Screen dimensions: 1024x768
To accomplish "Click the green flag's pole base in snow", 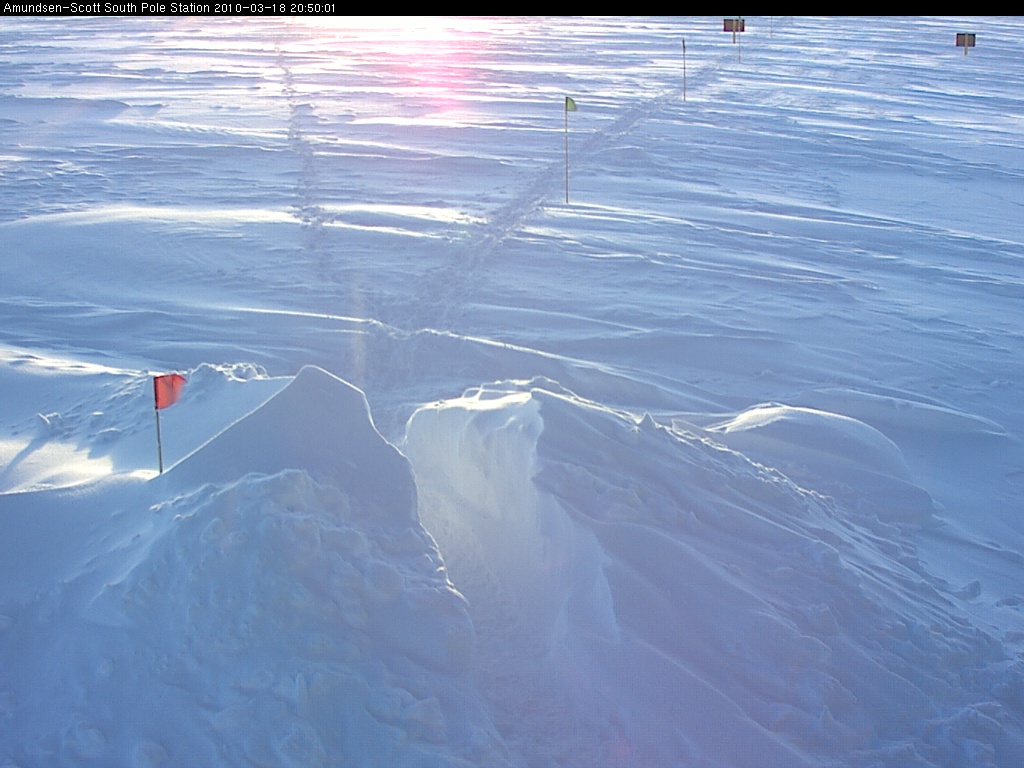I will (567, 202).
